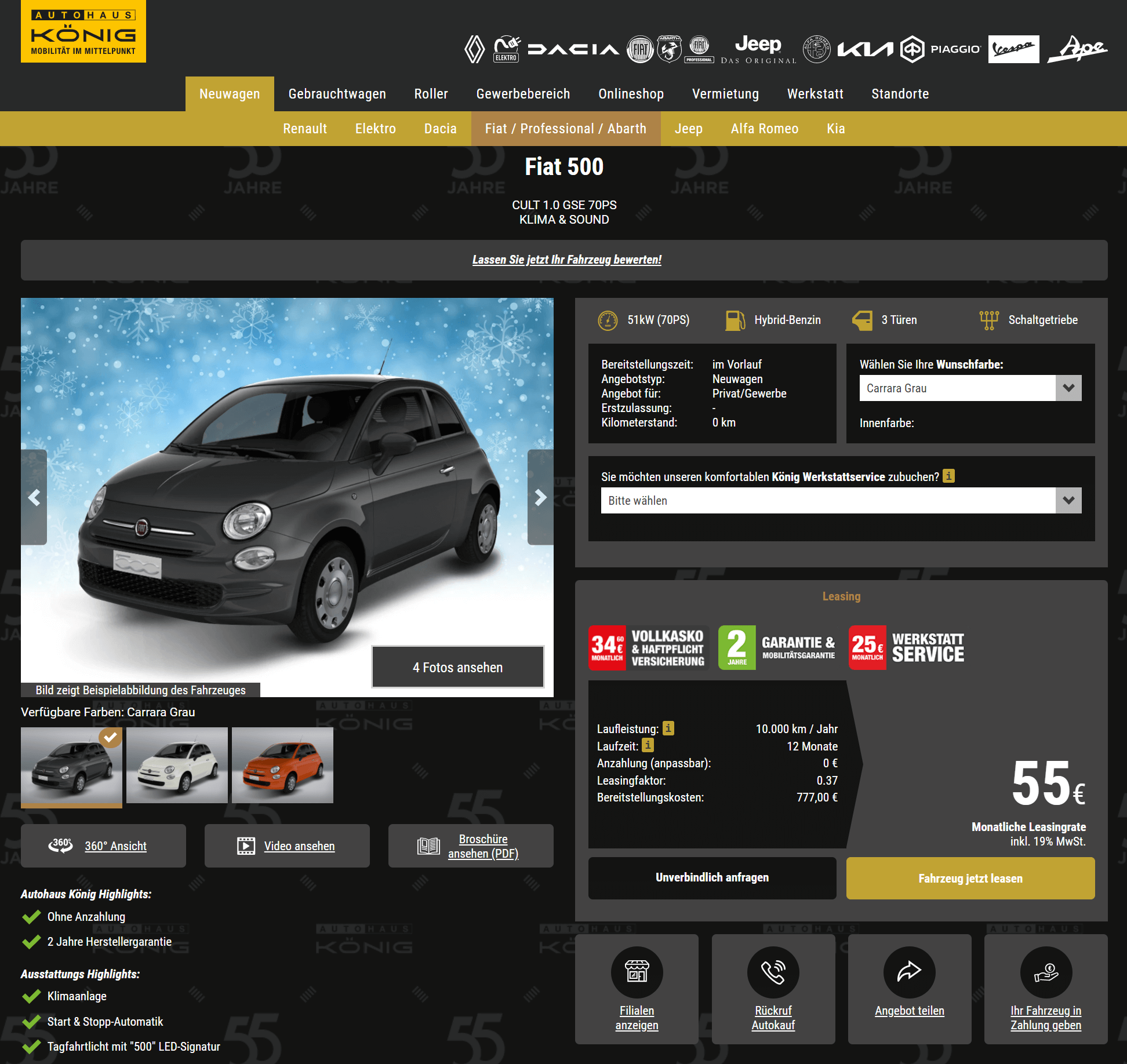Open the Gewerbebereich menu item

(x=523, y=94)
